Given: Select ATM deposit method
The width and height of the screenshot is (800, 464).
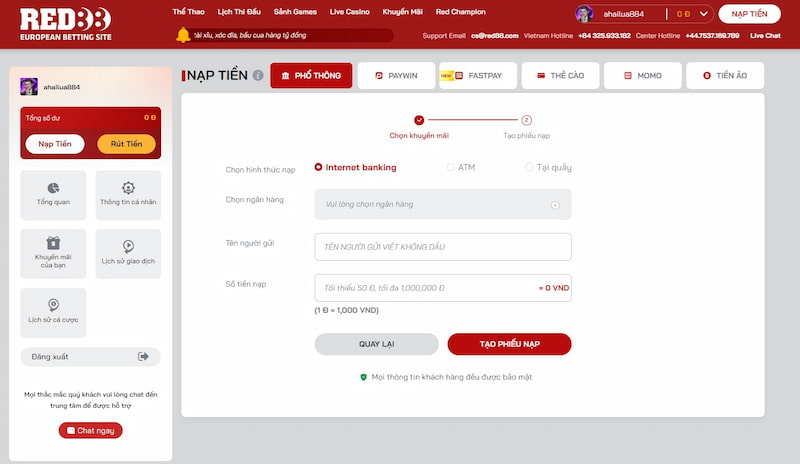Looking at the screenshot, I should [451, 167].
